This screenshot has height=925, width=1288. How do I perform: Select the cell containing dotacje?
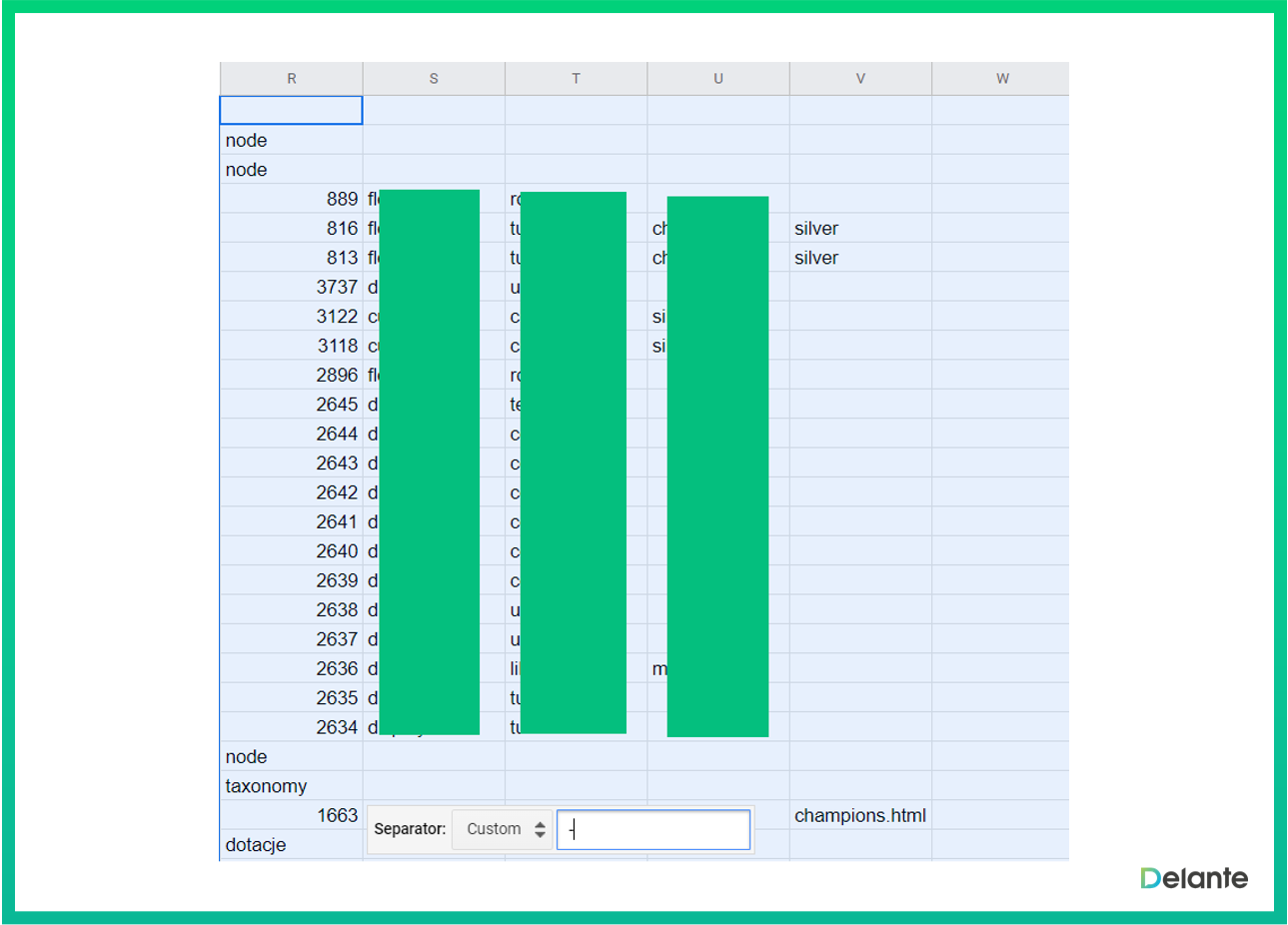[291, 845]
